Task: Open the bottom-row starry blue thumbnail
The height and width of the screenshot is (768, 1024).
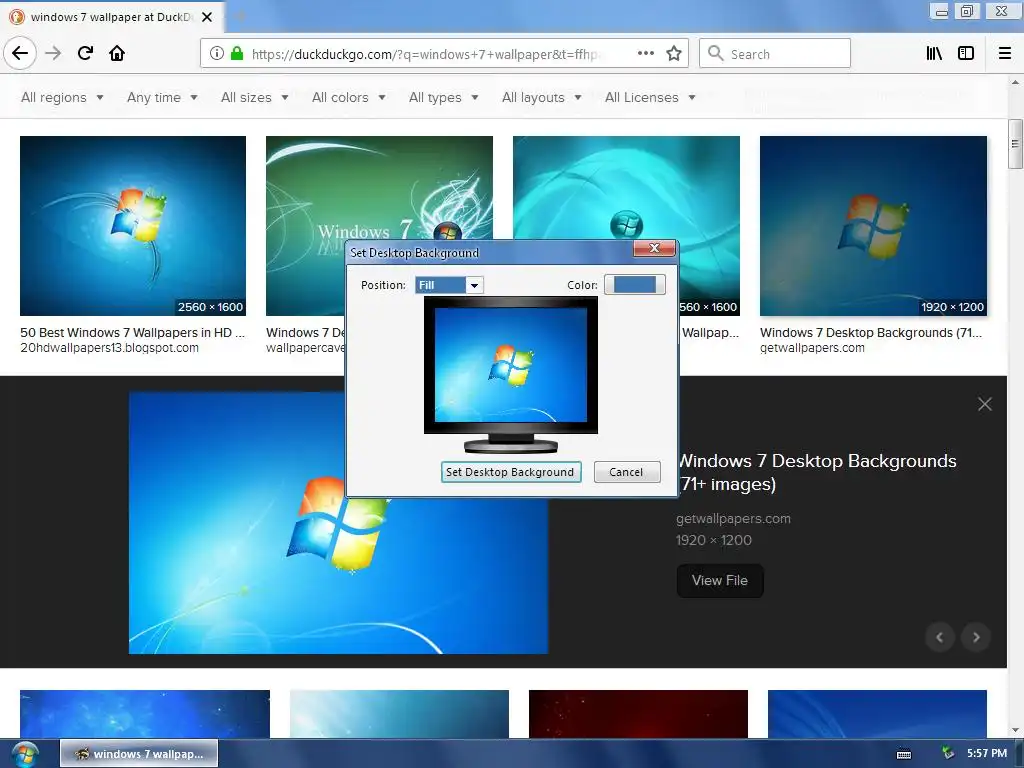Action: click(144, 714)
